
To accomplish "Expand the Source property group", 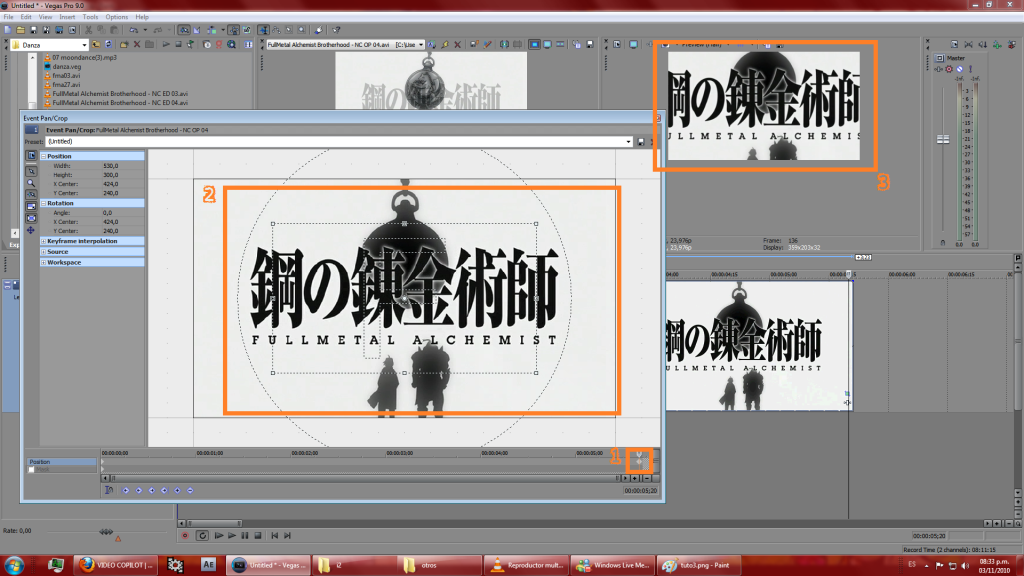I will [44, 252].
